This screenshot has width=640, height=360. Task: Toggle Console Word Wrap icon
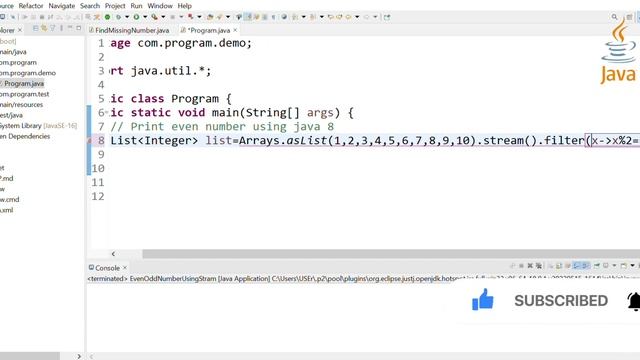point(568,266)
